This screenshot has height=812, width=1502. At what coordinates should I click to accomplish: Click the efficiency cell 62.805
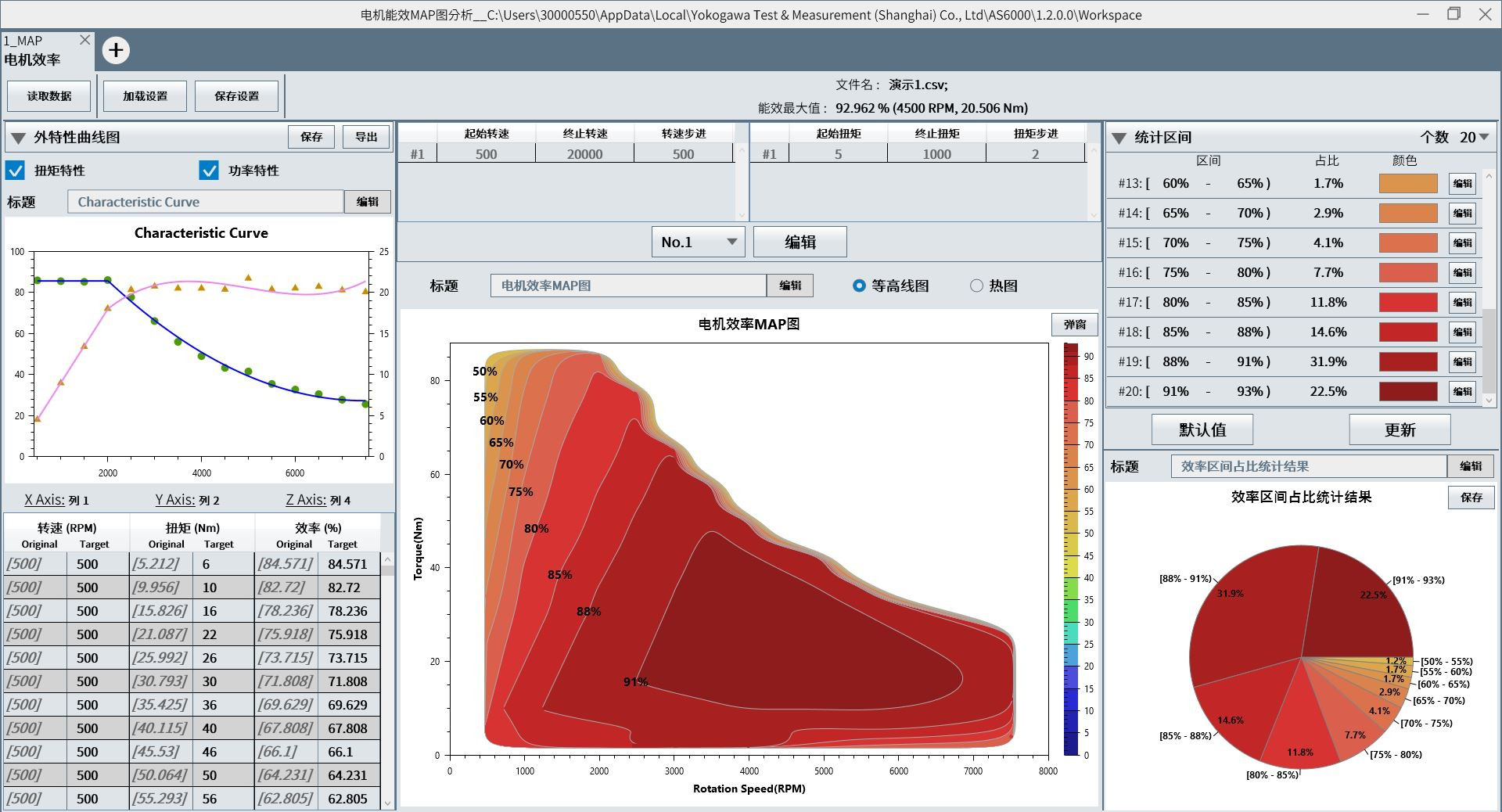coord(348,799)
